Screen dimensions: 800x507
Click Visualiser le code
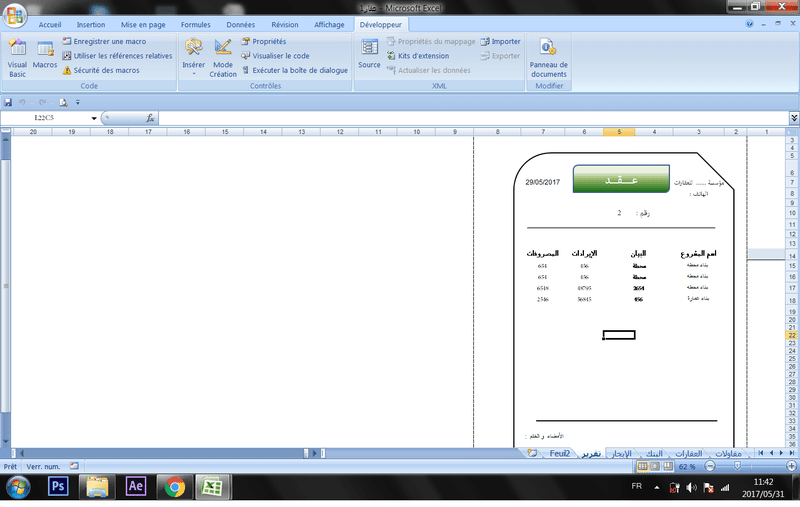coord(274,56)
